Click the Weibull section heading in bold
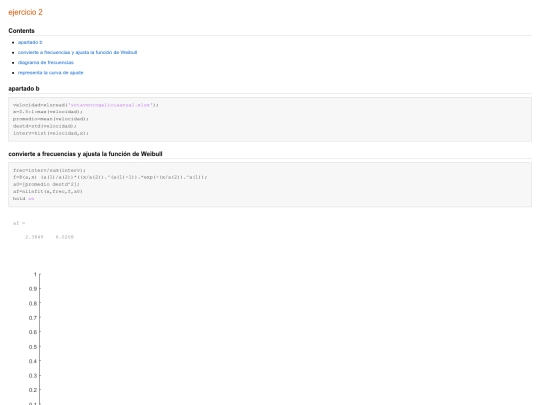Image resolution: width=540 pixels, height=405 pixels. pos(85,154)
